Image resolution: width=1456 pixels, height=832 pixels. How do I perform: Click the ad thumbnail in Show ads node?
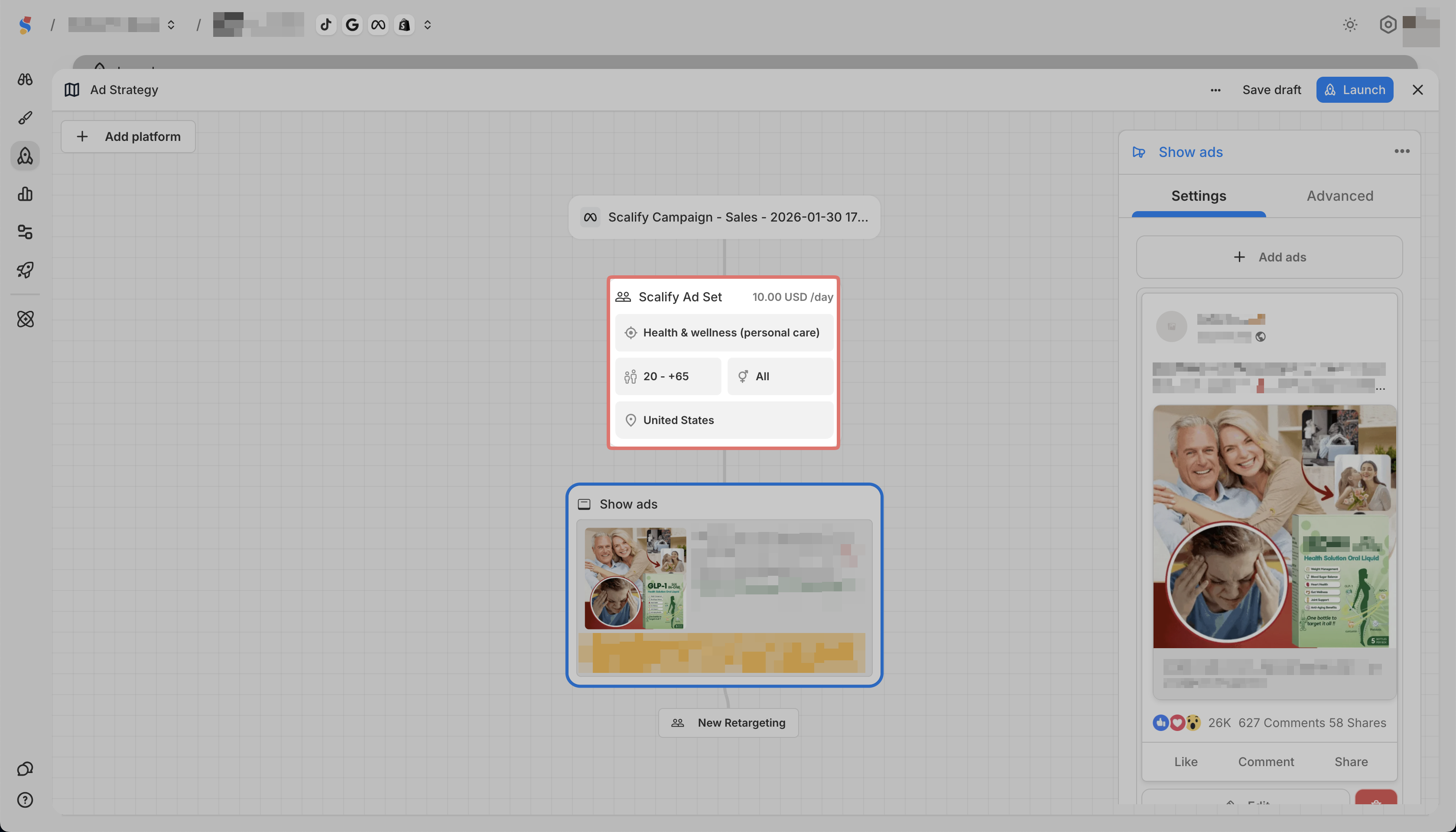pos(635,578)
